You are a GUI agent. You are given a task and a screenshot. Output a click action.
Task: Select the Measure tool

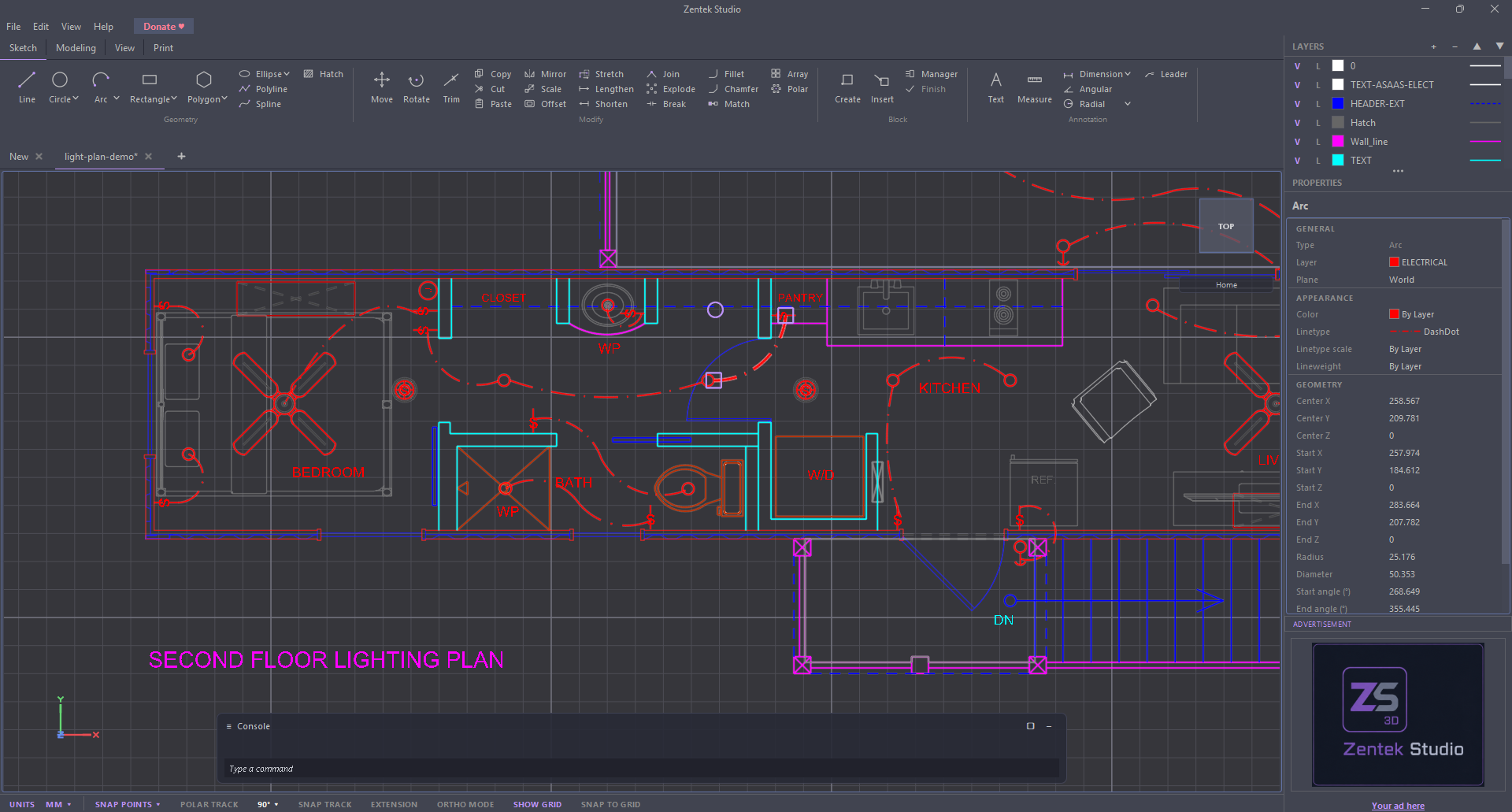1035,87
